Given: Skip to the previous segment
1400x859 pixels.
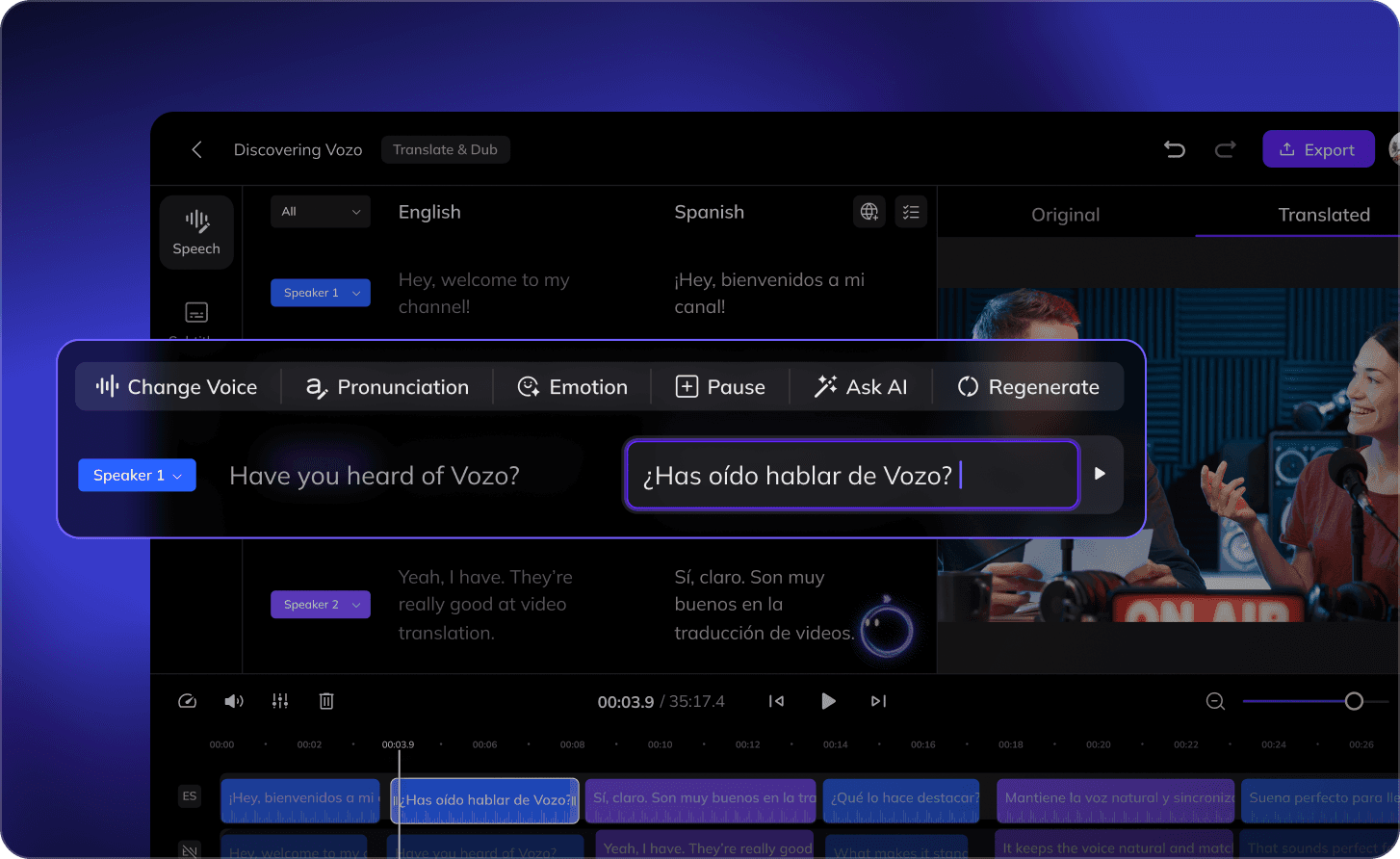Looking at the screenshot, I should pos(776,701).
